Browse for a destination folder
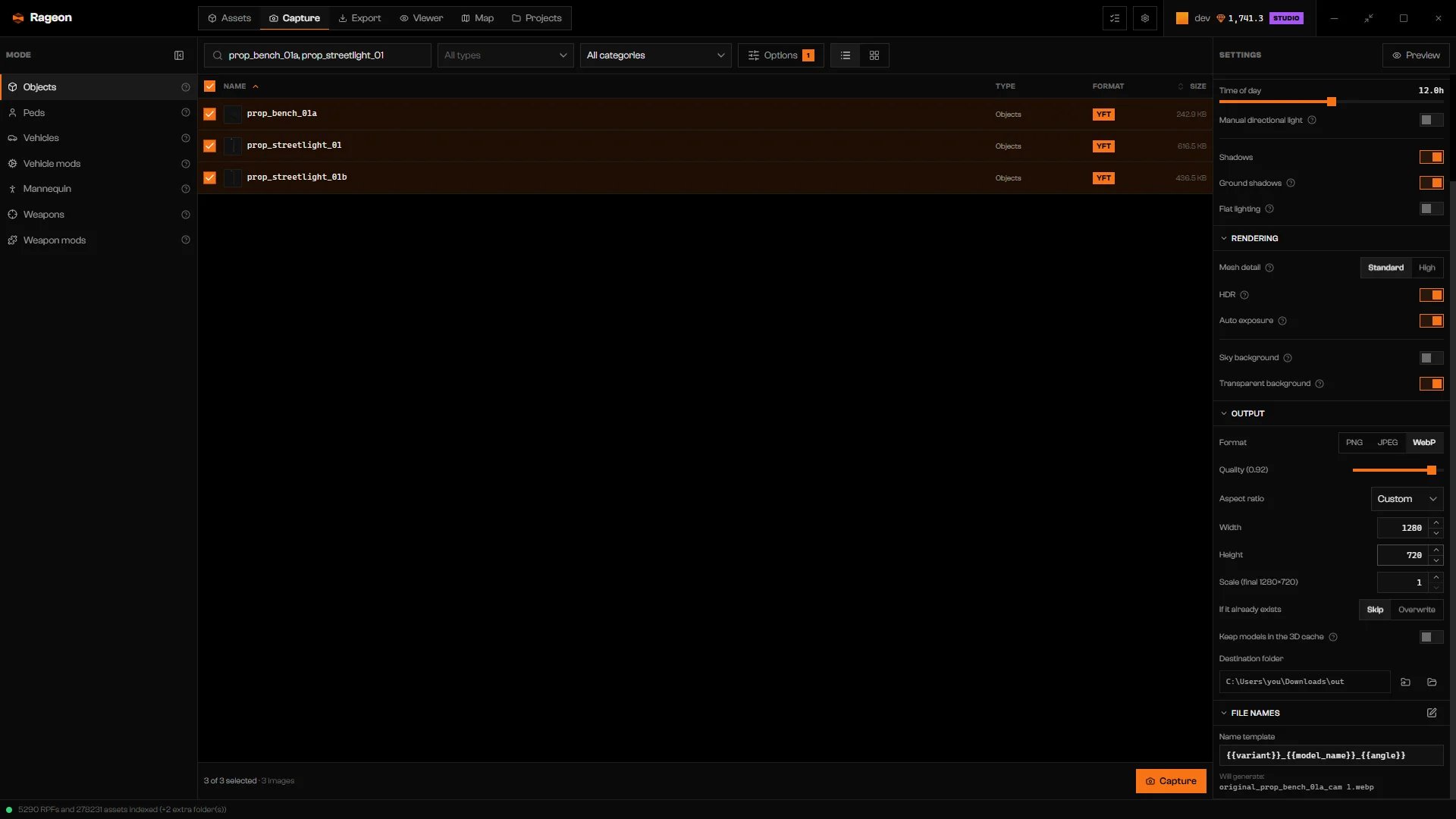 coord(1405,682)
